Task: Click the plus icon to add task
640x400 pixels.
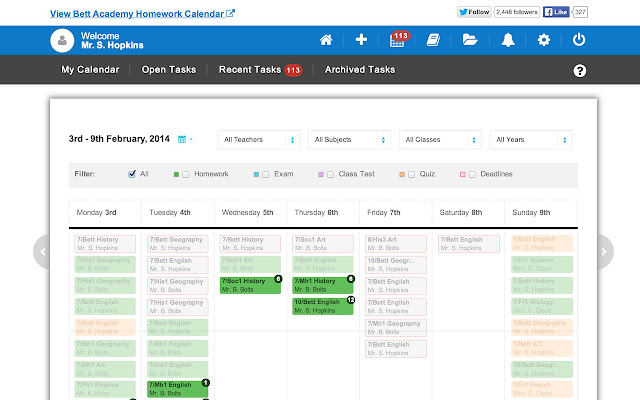Action: click(361, 41)
